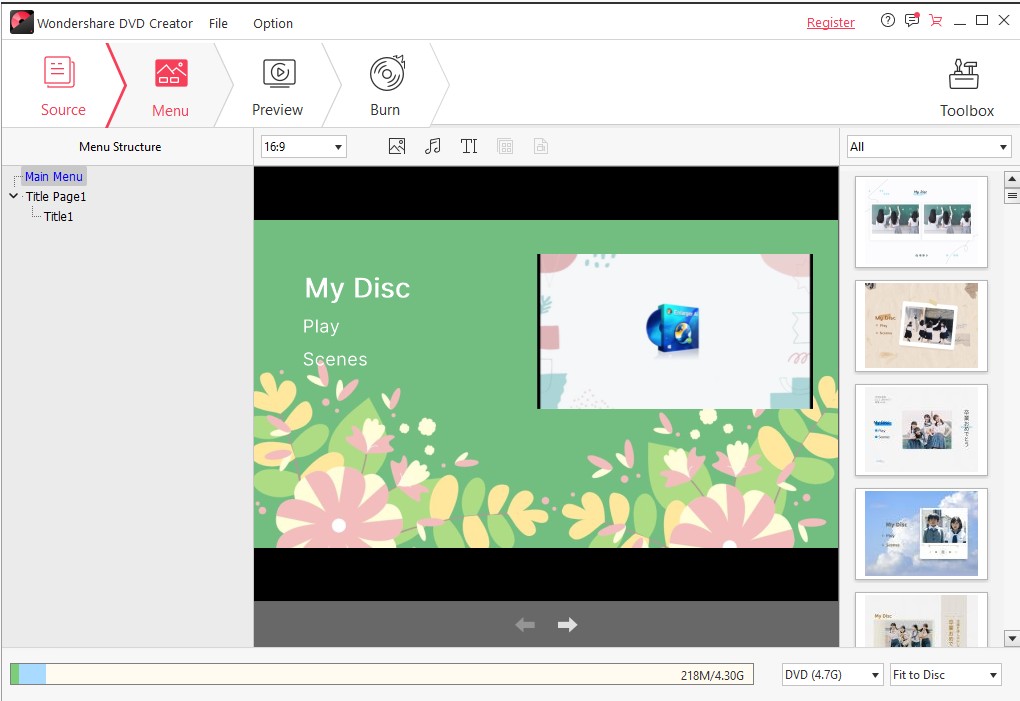Open the All templates filter dropdown
The width and height of the screenshot is (1020, 701).
coord(928,146)
